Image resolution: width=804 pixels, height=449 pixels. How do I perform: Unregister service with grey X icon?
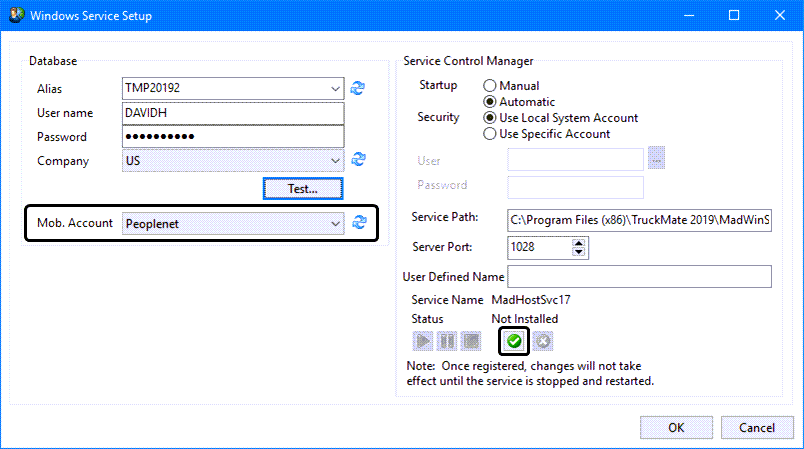pyautogui.click(x=543, y=341)
